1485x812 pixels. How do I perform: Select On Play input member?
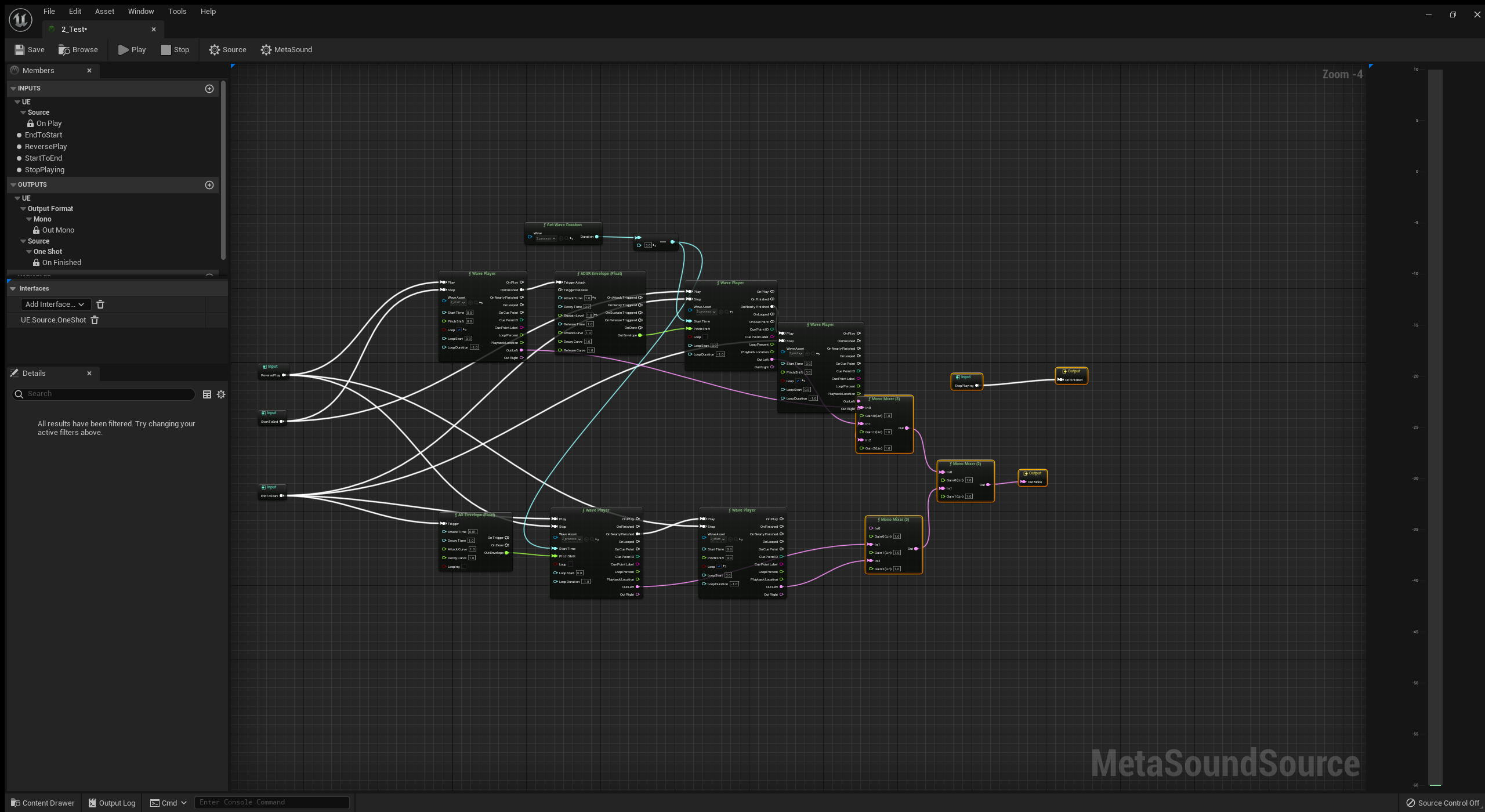pos(49,124)
